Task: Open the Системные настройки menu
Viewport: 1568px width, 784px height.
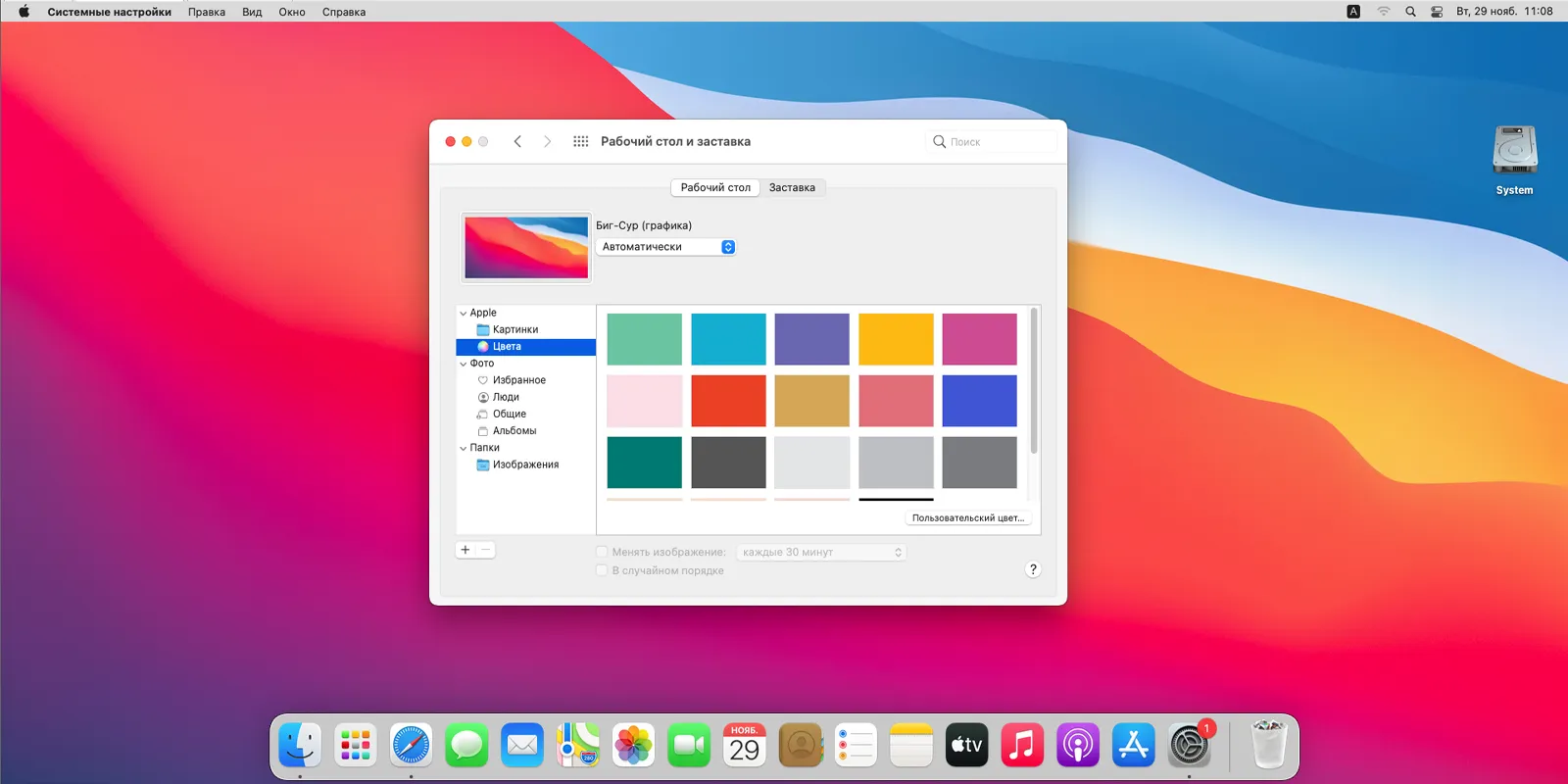Action: click(x=109, y=12)
